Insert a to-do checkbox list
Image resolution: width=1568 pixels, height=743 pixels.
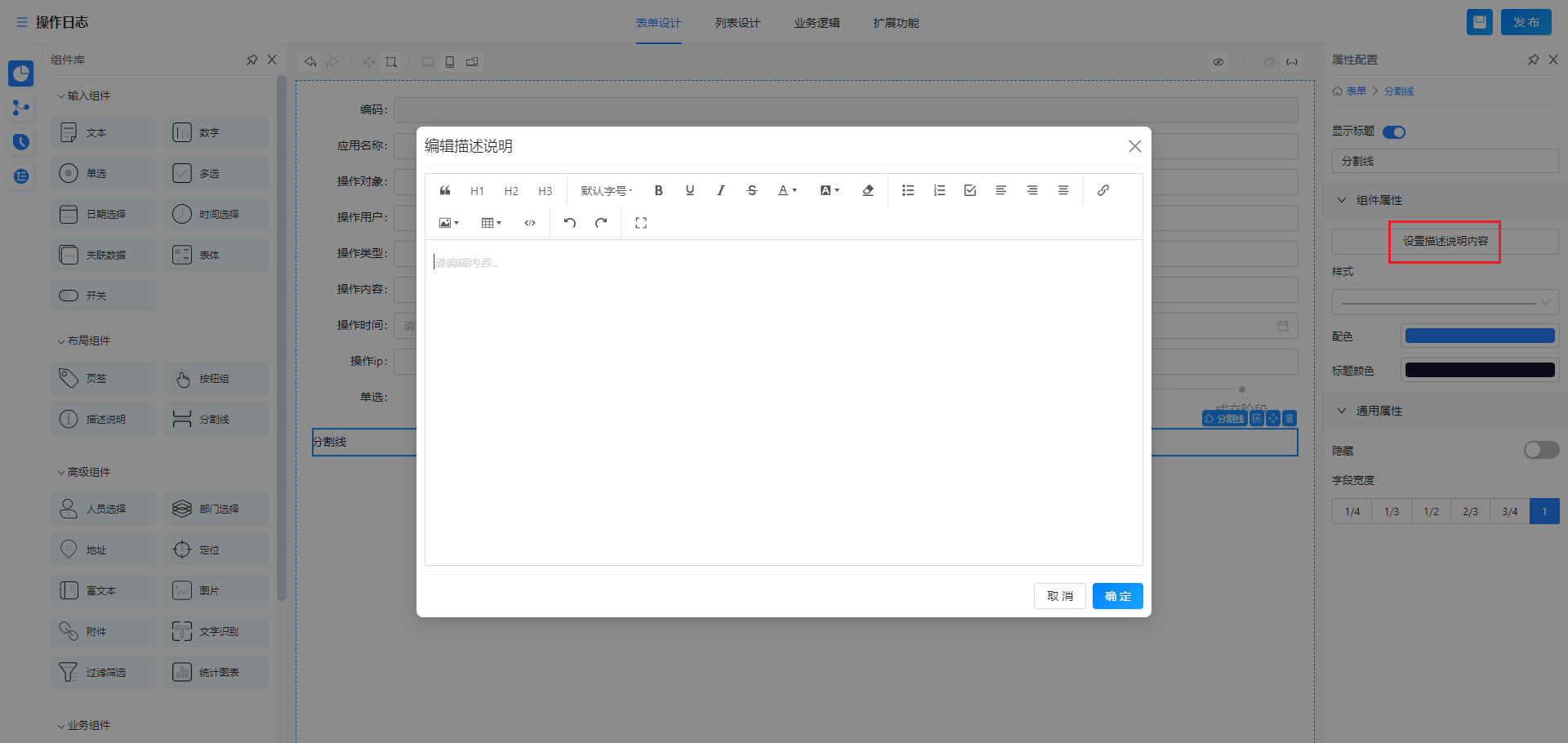coord(970,190)
